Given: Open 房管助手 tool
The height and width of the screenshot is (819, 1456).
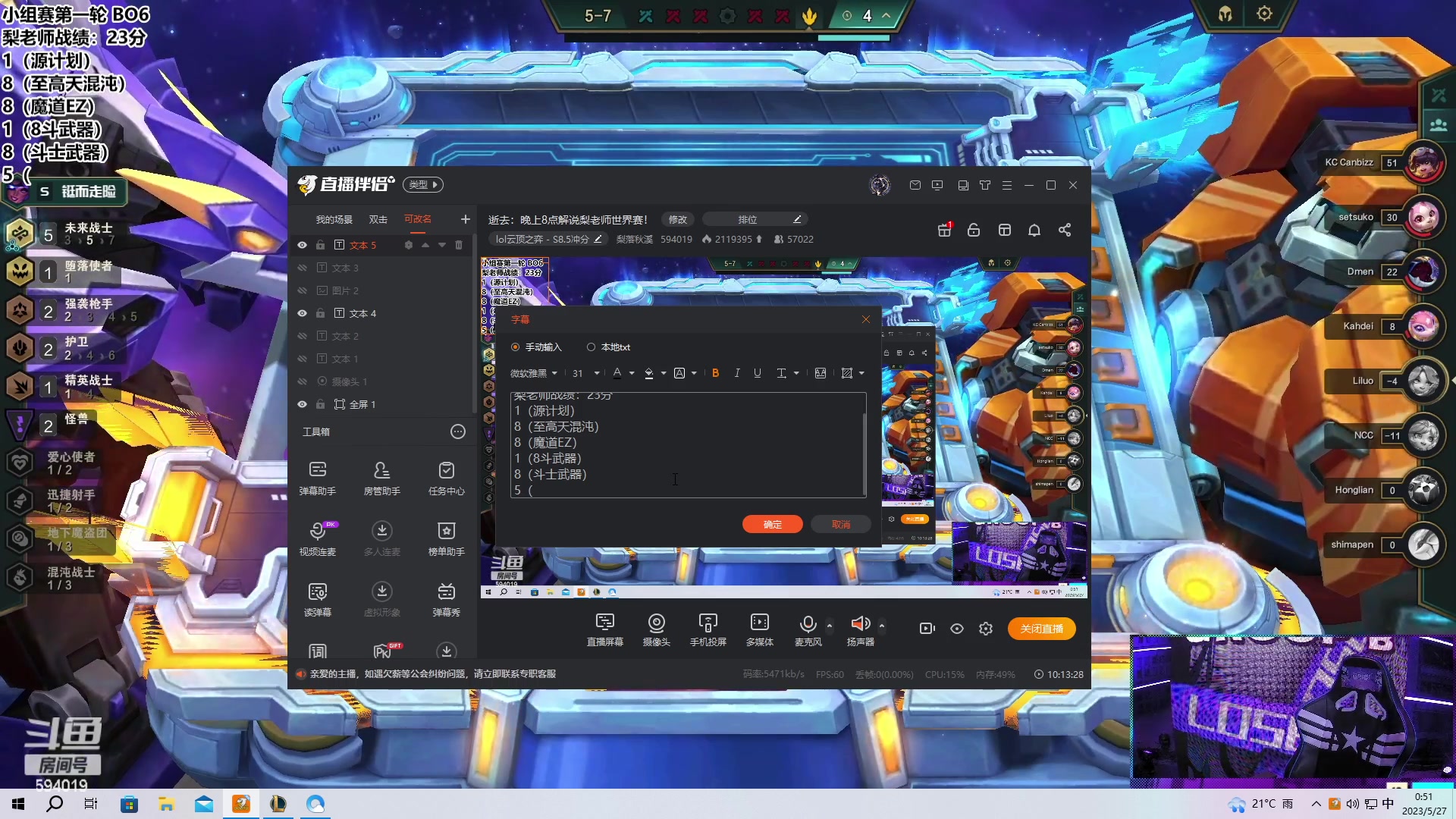Looking at the screenshot, I should [x=381, y=479].
